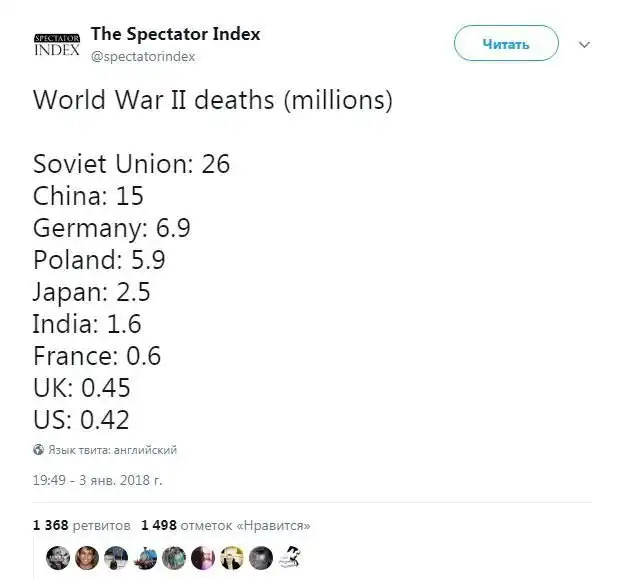Open the teal-colored liker avatar
The image size is (623, 579).
pos(174,558)
